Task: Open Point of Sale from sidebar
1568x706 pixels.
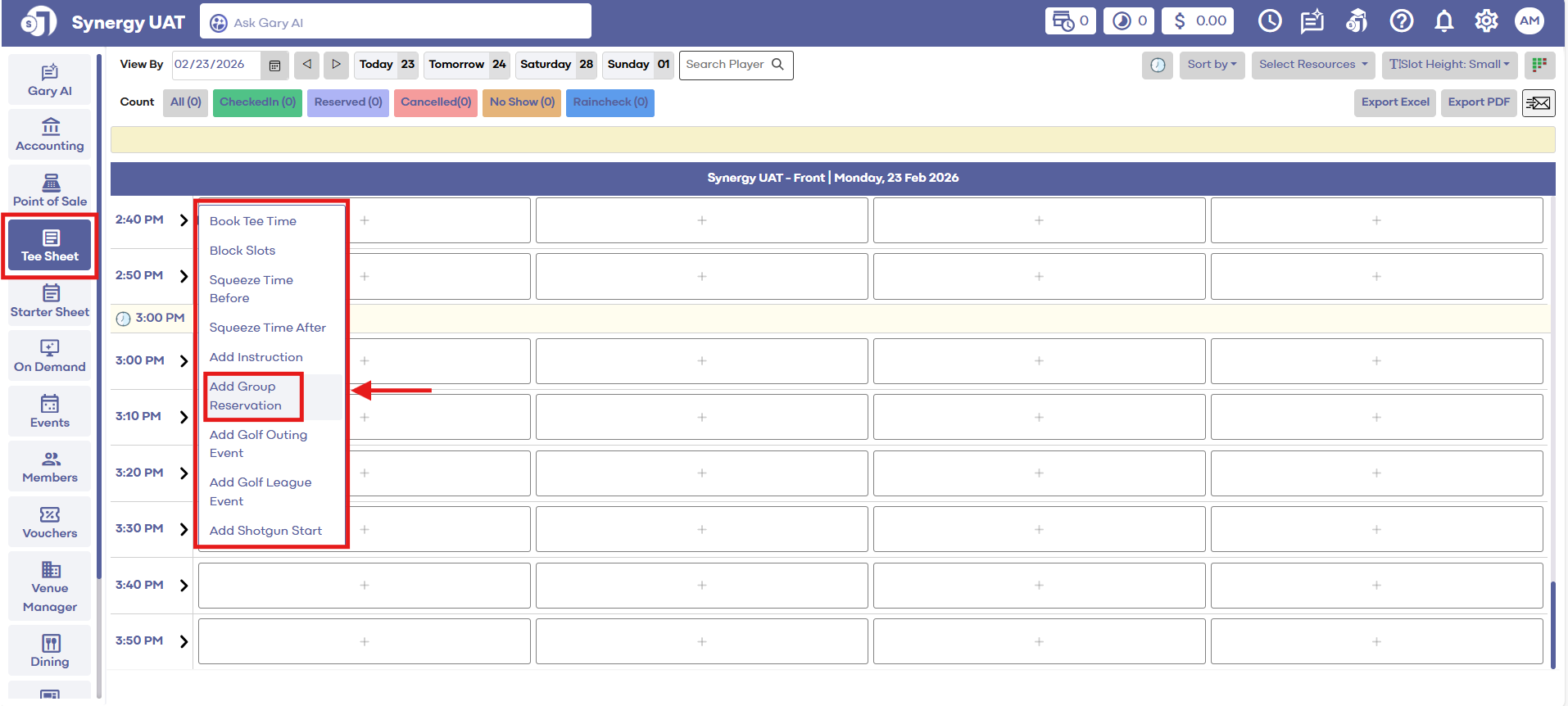Action: 50,190
